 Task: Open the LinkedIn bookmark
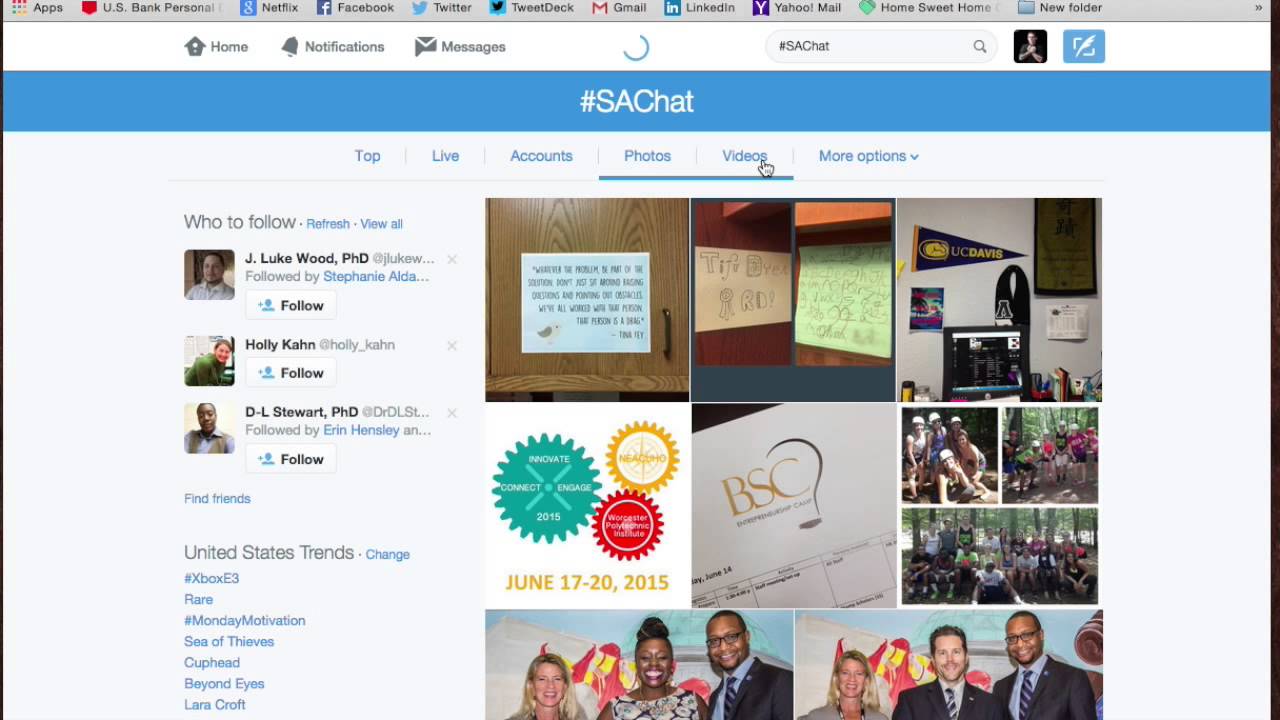point(699,7)
